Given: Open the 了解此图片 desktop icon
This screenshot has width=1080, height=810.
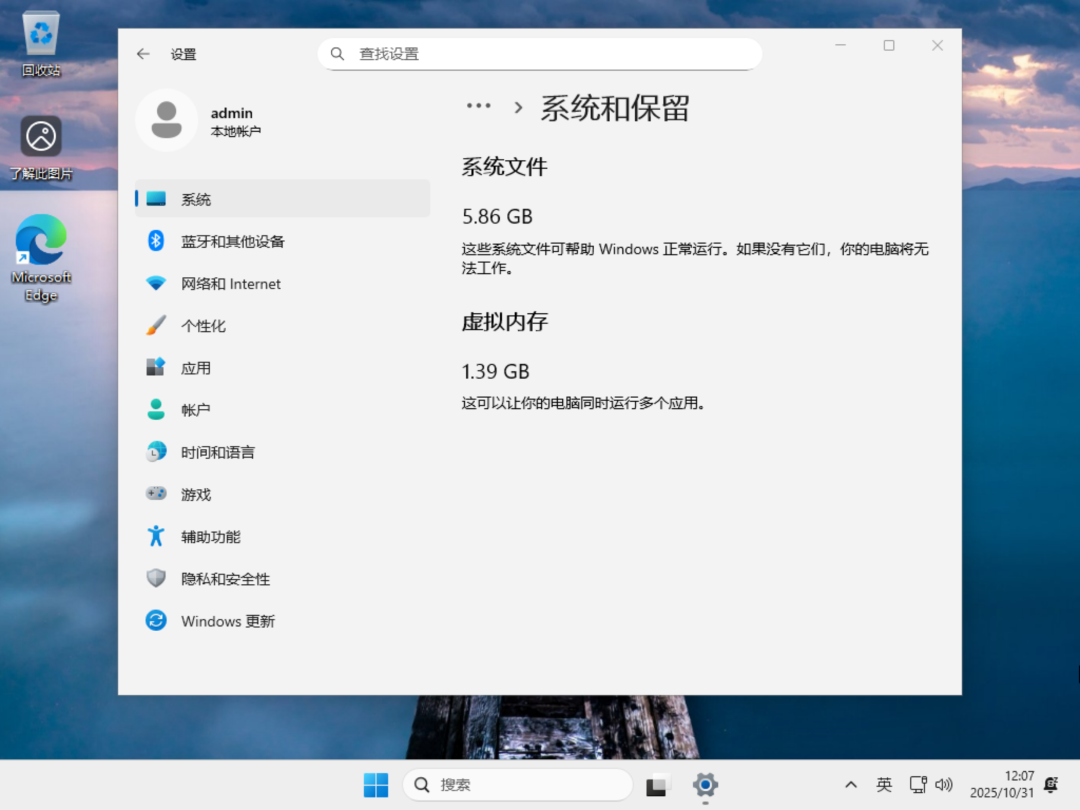Looking at the screenshot, I should coord(41,148).
